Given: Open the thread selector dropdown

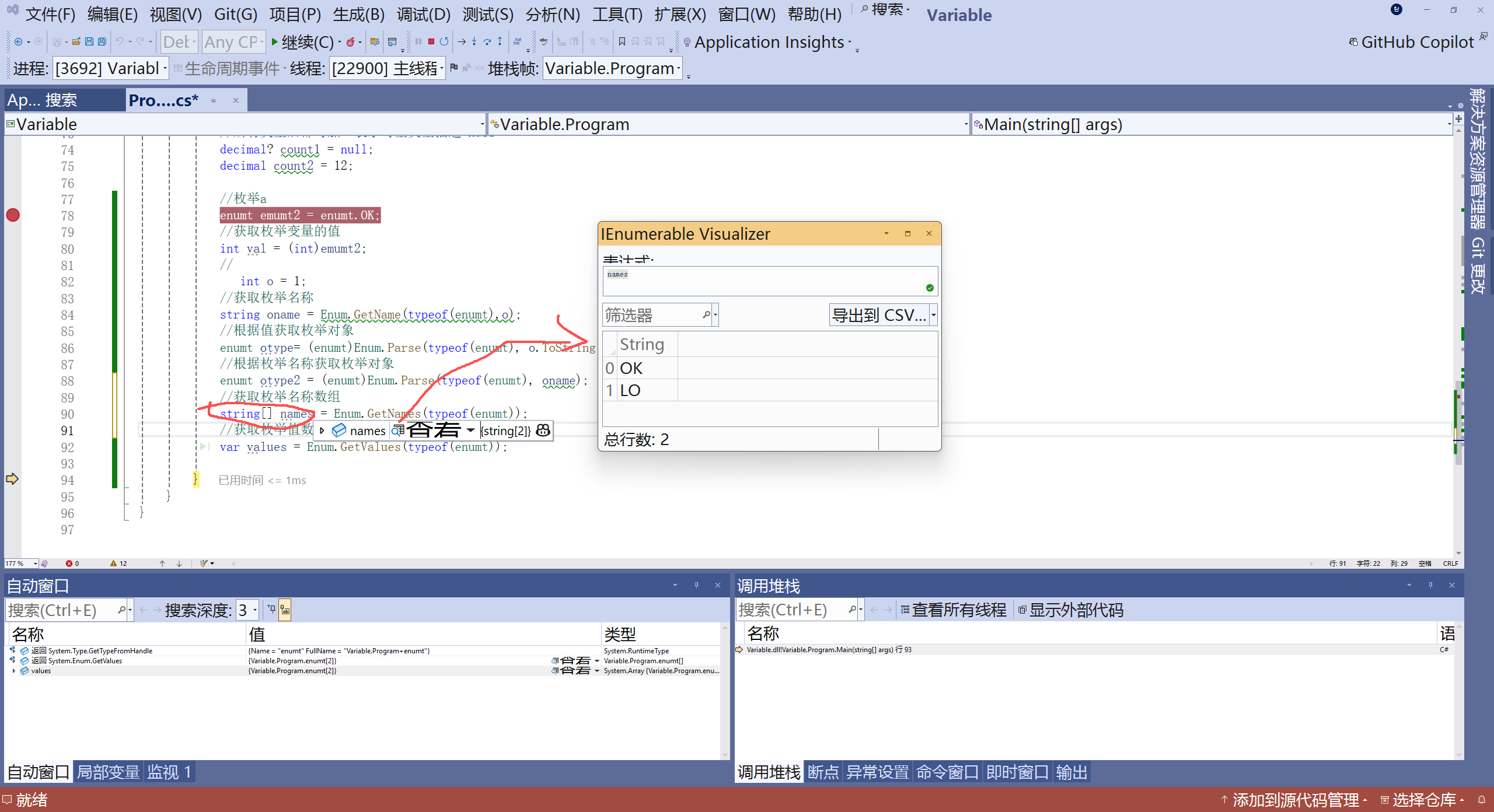Looking at the screenshot, I should coord(441,69).
